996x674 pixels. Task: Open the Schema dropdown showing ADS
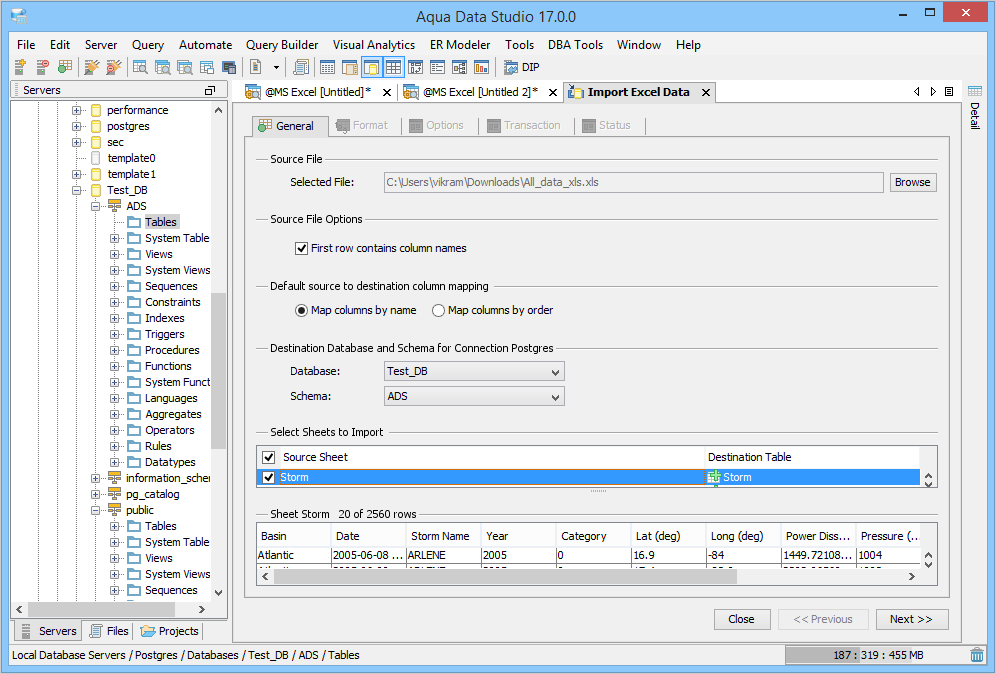click(474, 396)
